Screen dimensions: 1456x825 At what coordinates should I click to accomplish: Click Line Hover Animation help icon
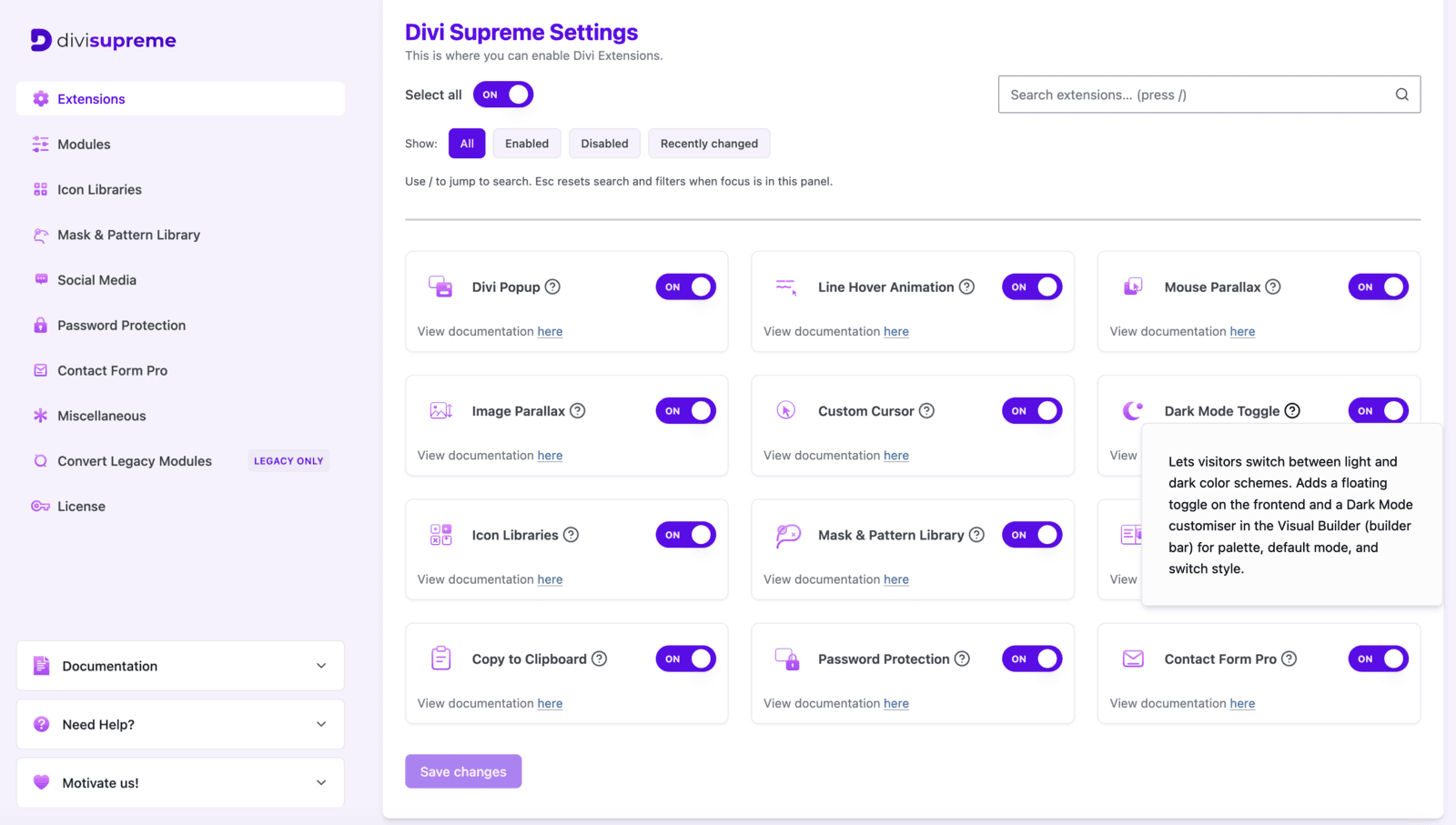pyautogui.click(x=967, y=287)
